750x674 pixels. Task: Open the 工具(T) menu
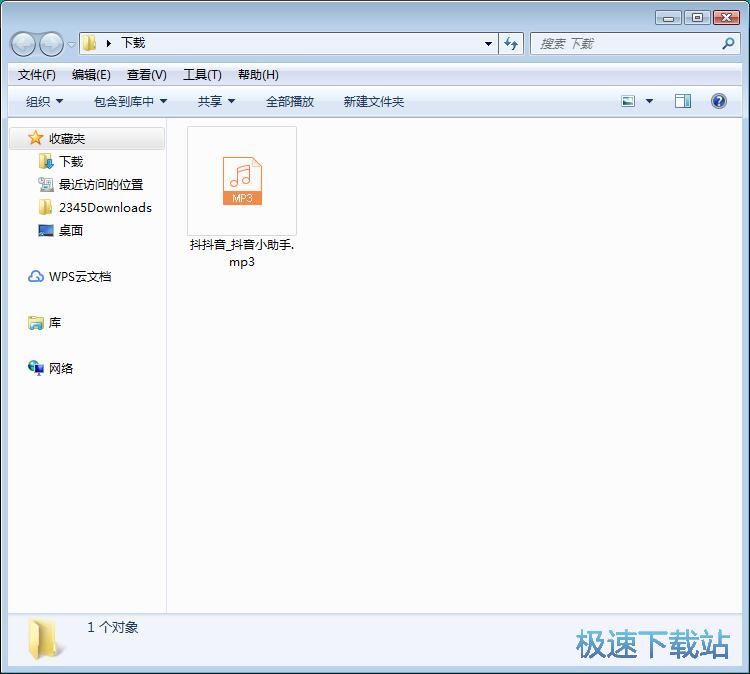(x=202, y=75)
